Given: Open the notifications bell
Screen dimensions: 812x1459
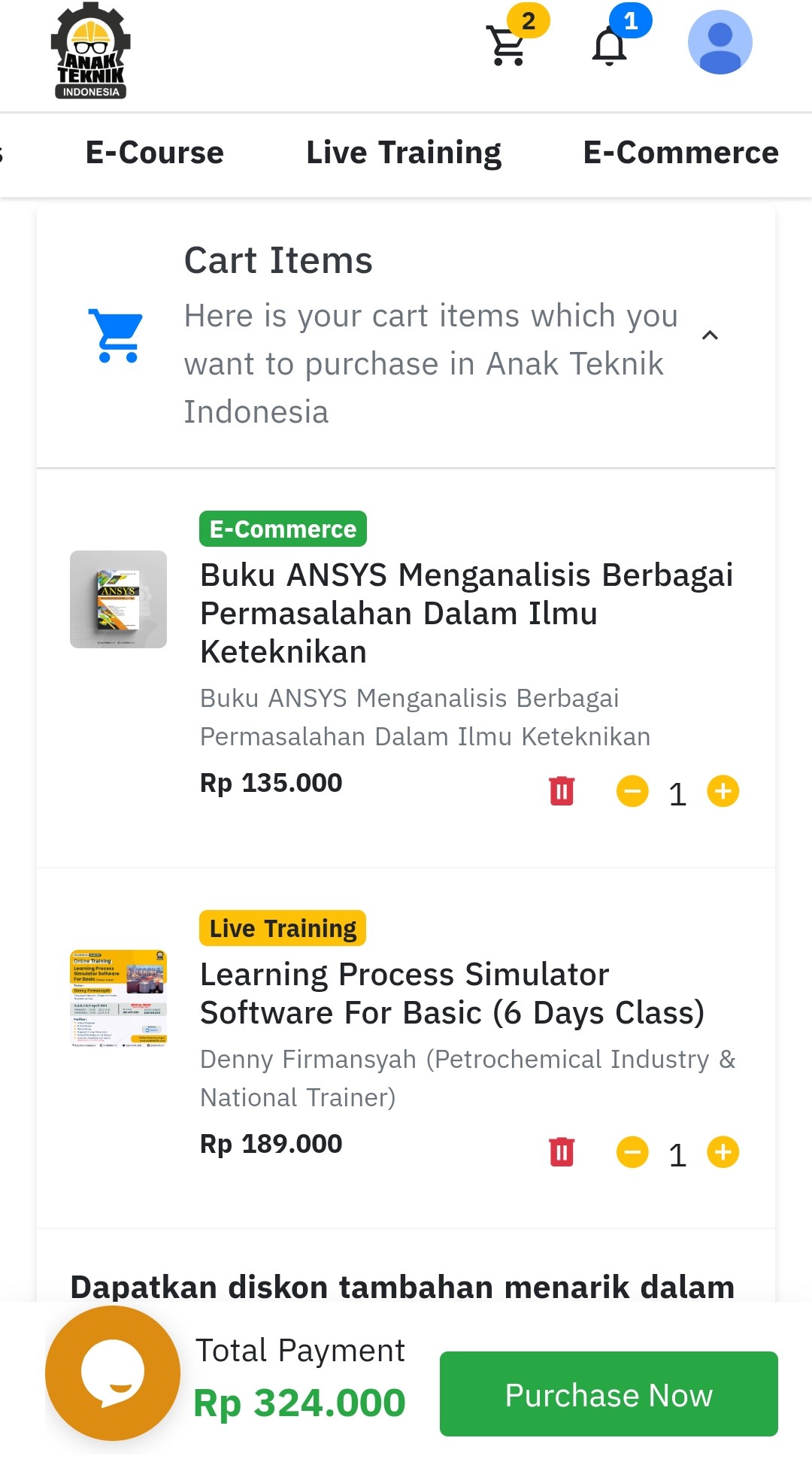Looking at the screenshot, I should click(610, 47).
